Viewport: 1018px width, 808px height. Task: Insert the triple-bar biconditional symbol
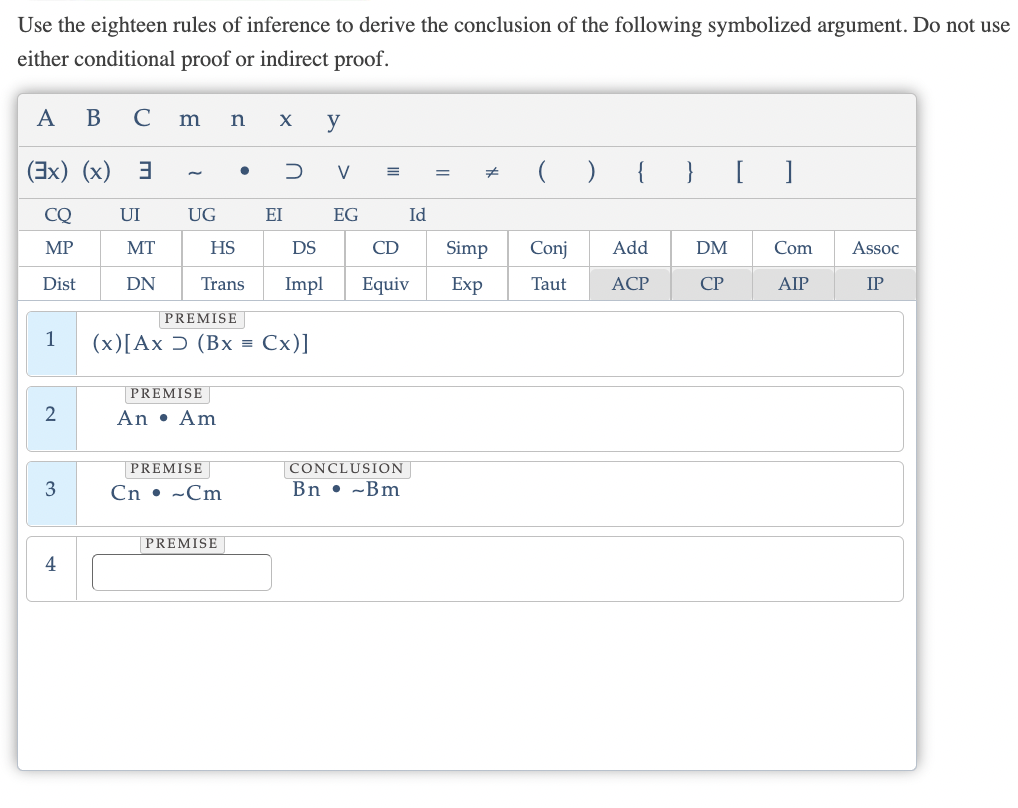pyautogui.click(x=392, y=172)
